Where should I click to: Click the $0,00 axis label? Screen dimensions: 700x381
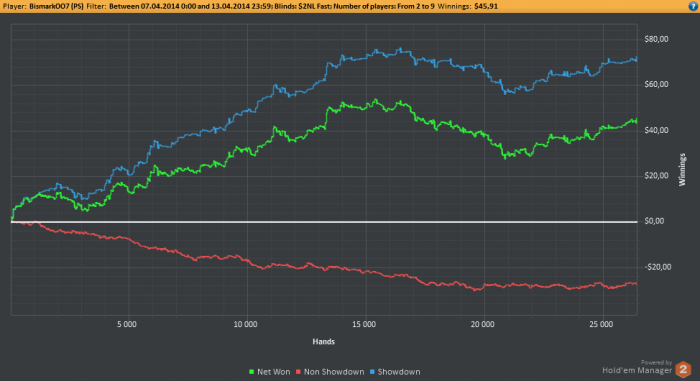(654, 221)
